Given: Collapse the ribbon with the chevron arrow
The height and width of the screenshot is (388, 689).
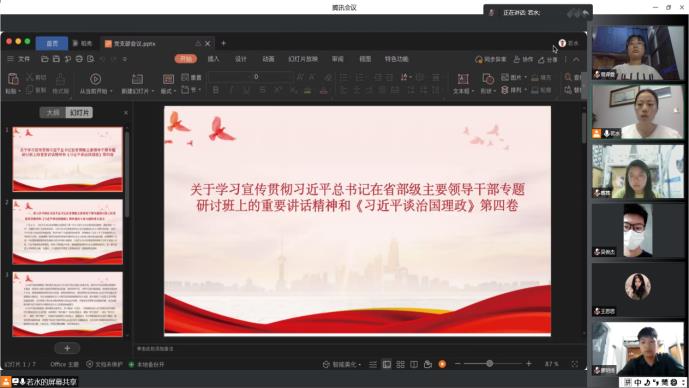Looking at the screenshot, I should coord(576,59).
